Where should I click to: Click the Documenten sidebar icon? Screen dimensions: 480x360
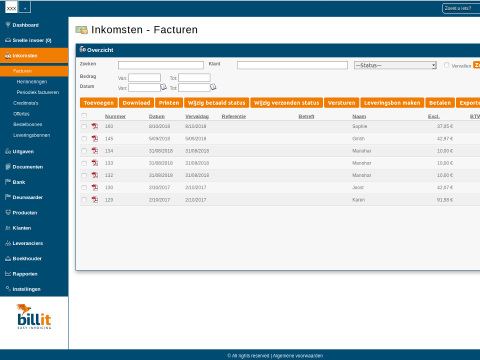coord(8,167)
